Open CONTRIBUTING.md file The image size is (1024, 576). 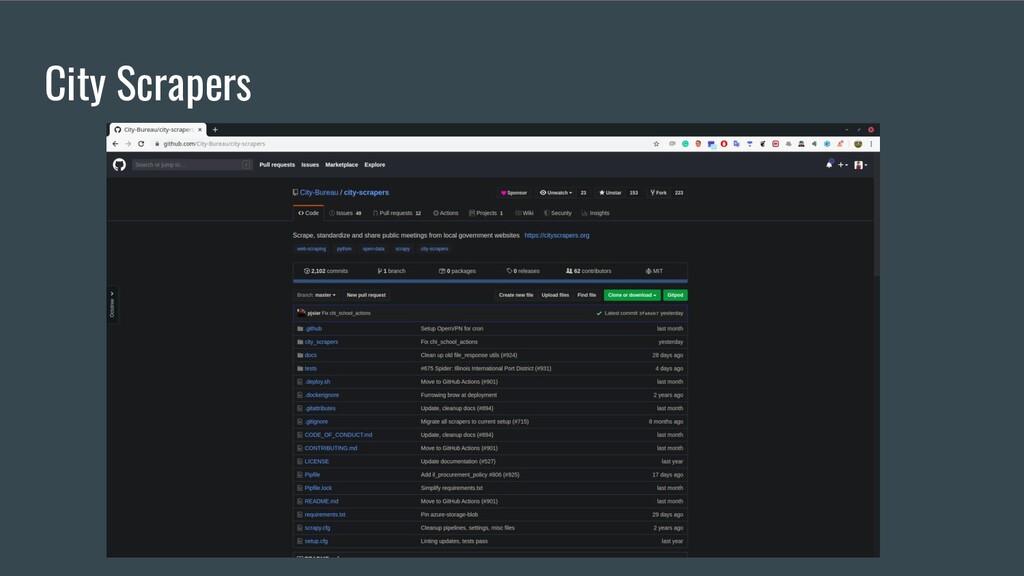[331, 448]
